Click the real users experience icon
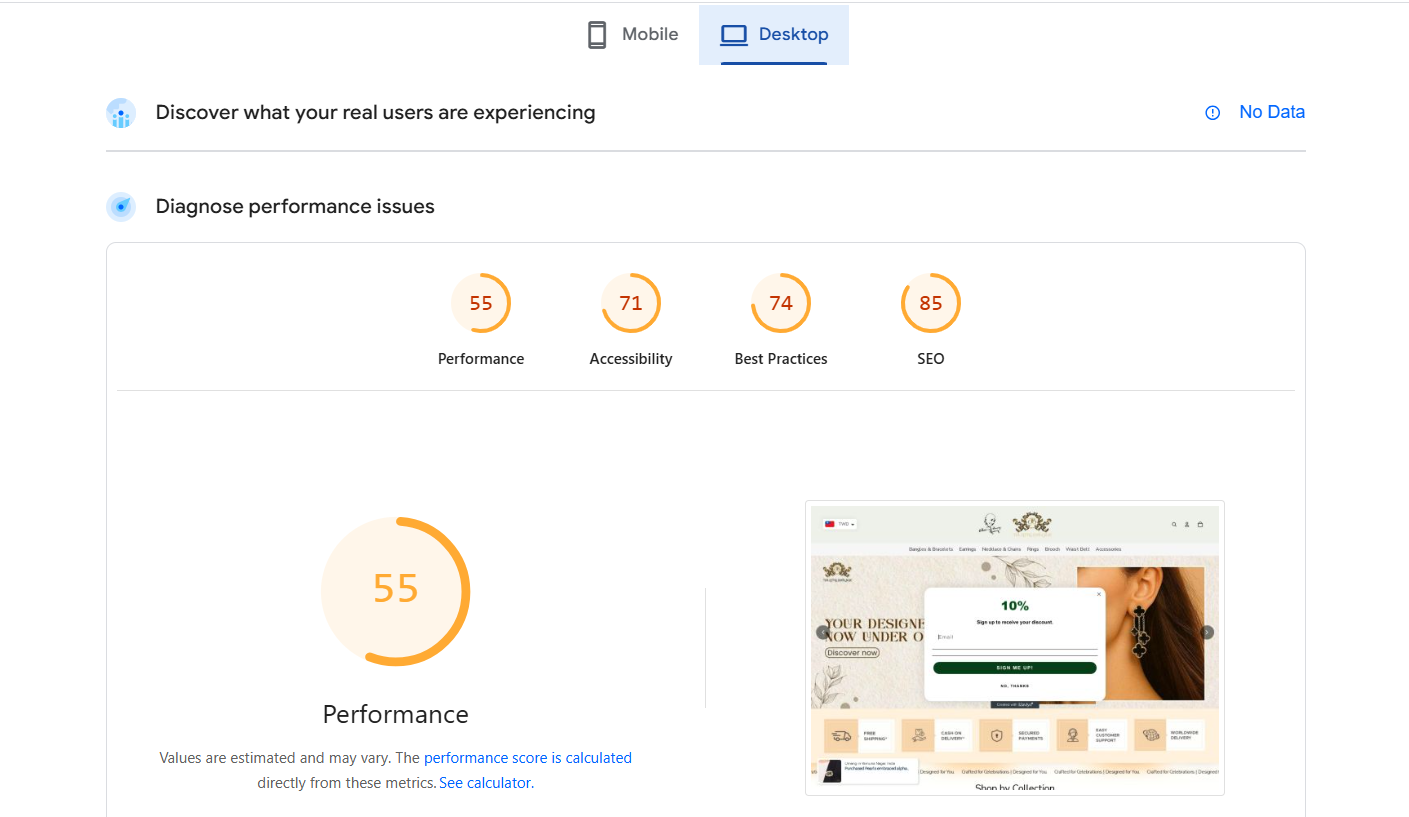Viewport: 1409px width, 817px height. pyautogui.click(x=121, y=113)
